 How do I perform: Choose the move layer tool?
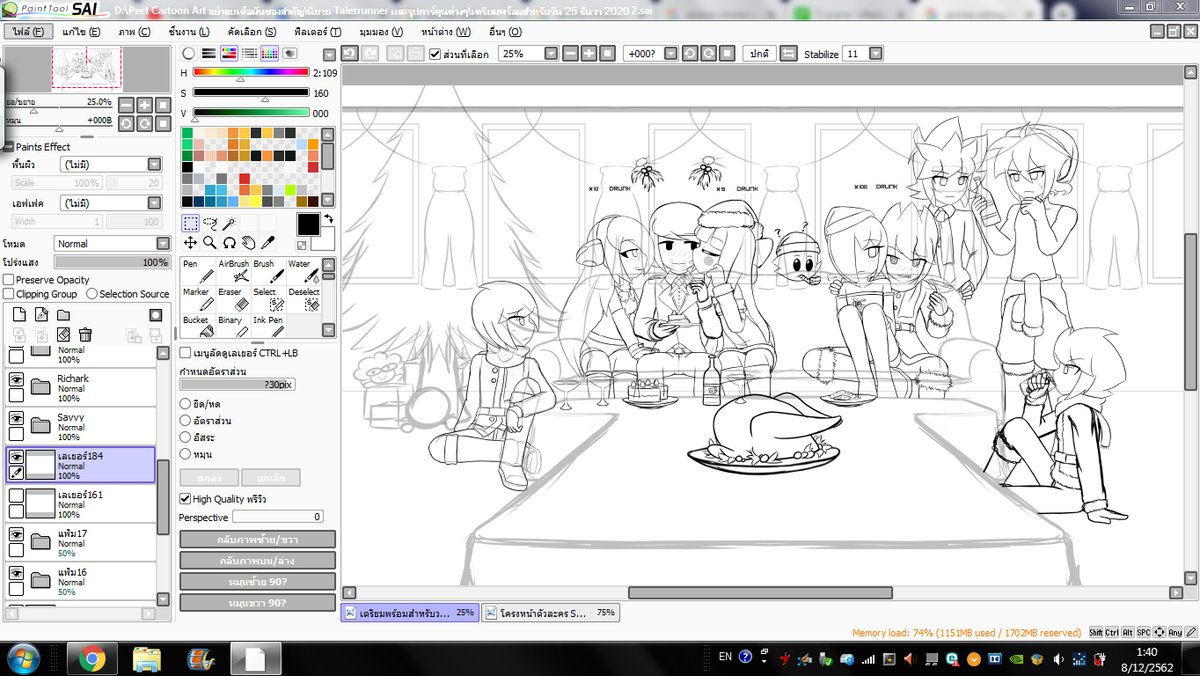[190, 242]
